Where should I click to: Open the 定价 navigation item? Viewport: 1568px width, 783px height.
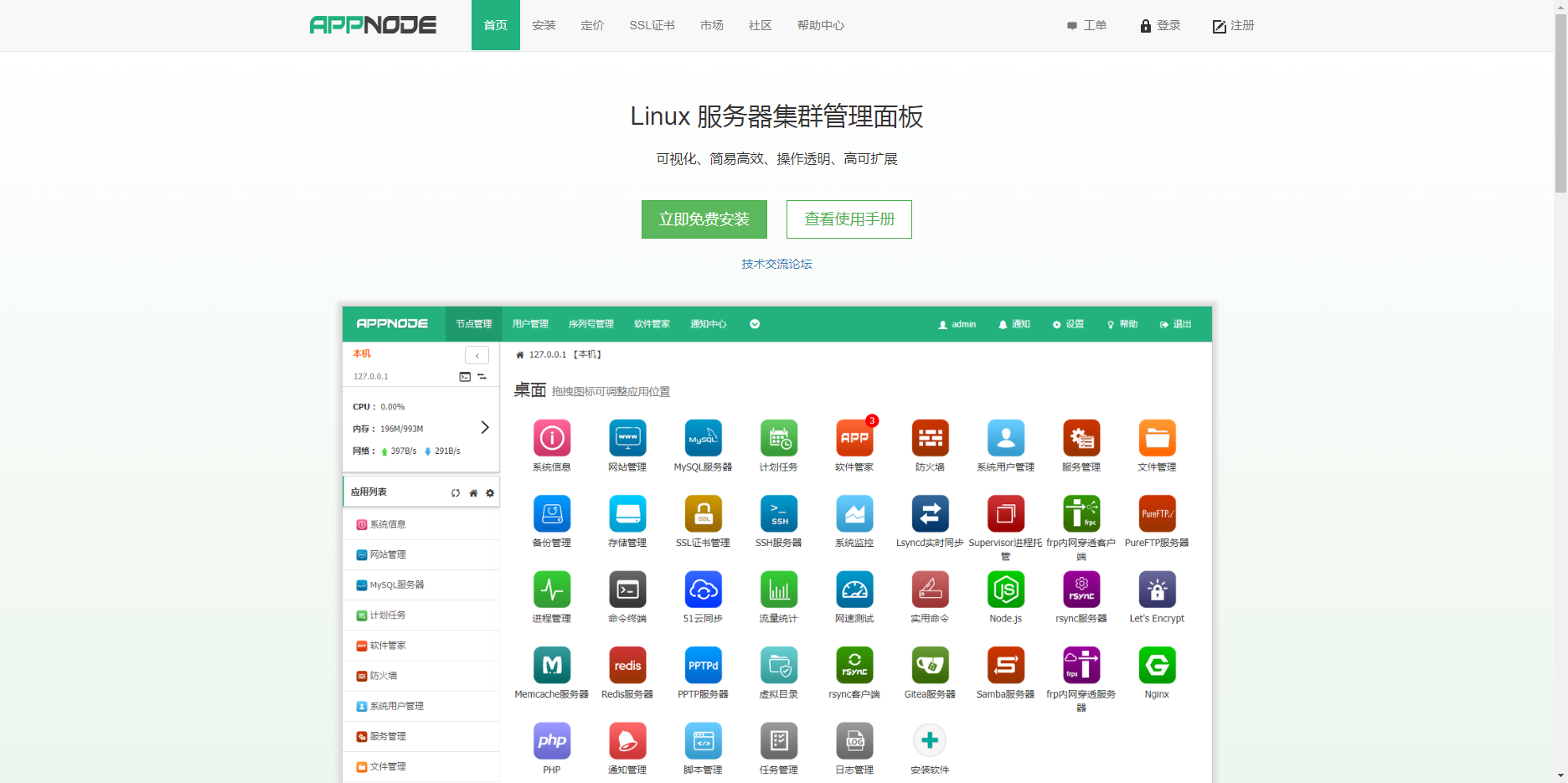pyautogui.click(x=592, y=25)
